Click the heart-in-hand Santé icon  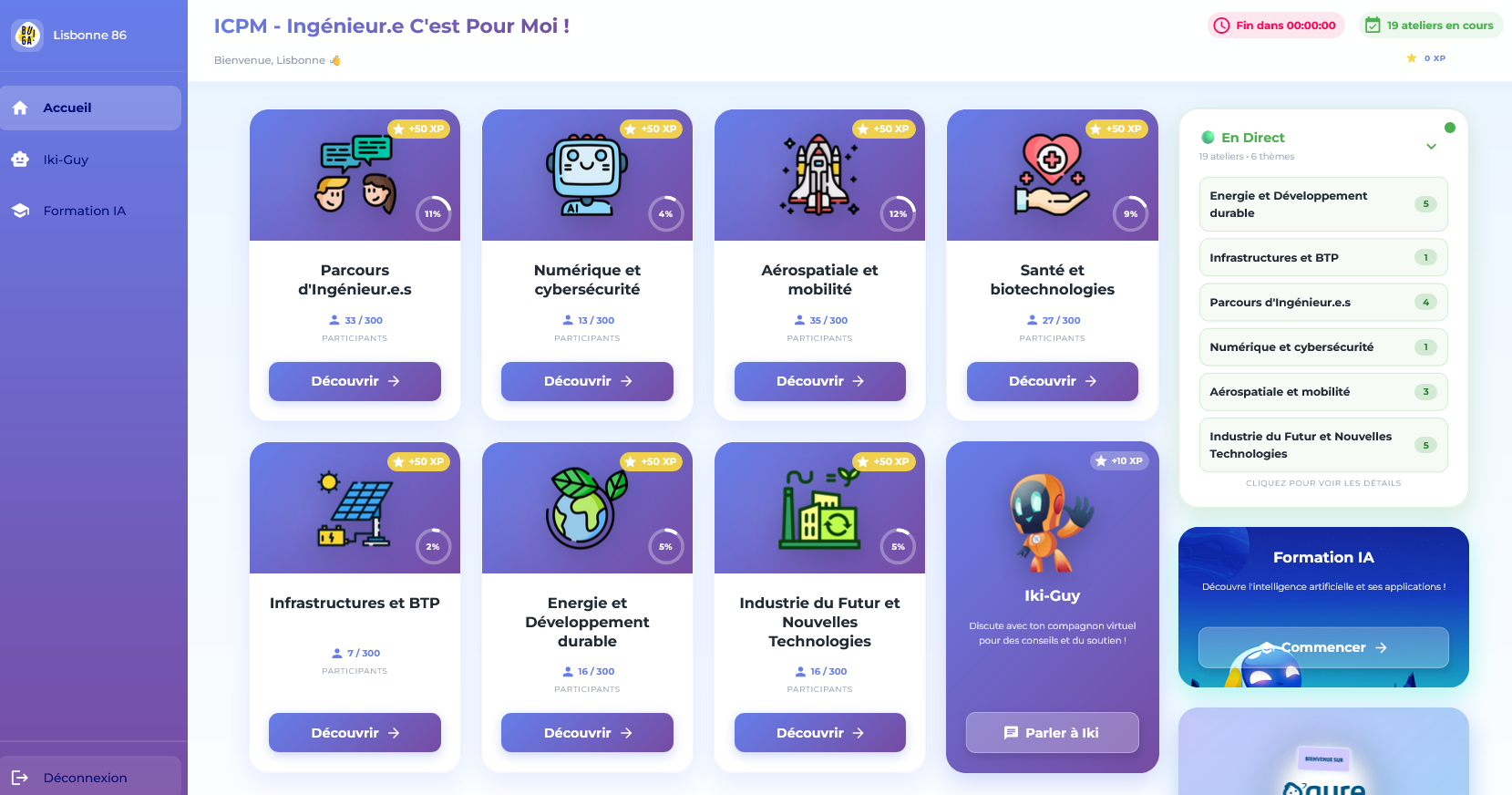[x=1052, y=175]
